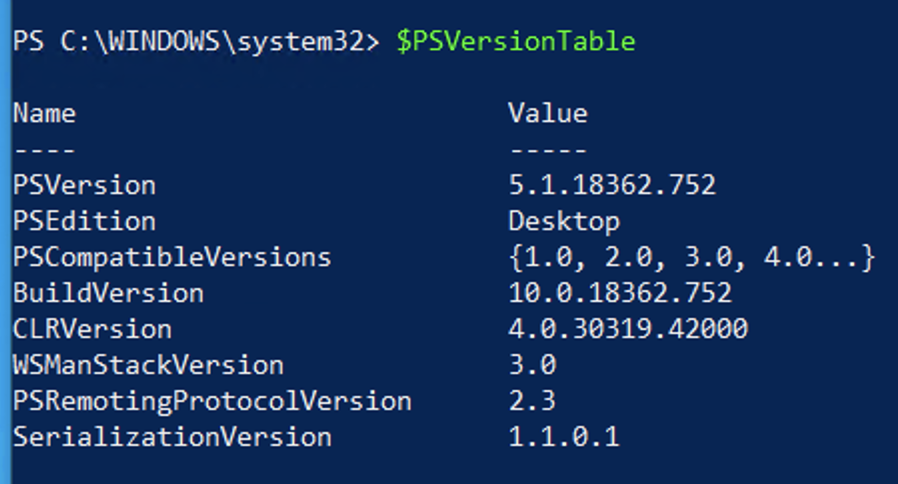Click the PSEdition property name

click(84, 221)
